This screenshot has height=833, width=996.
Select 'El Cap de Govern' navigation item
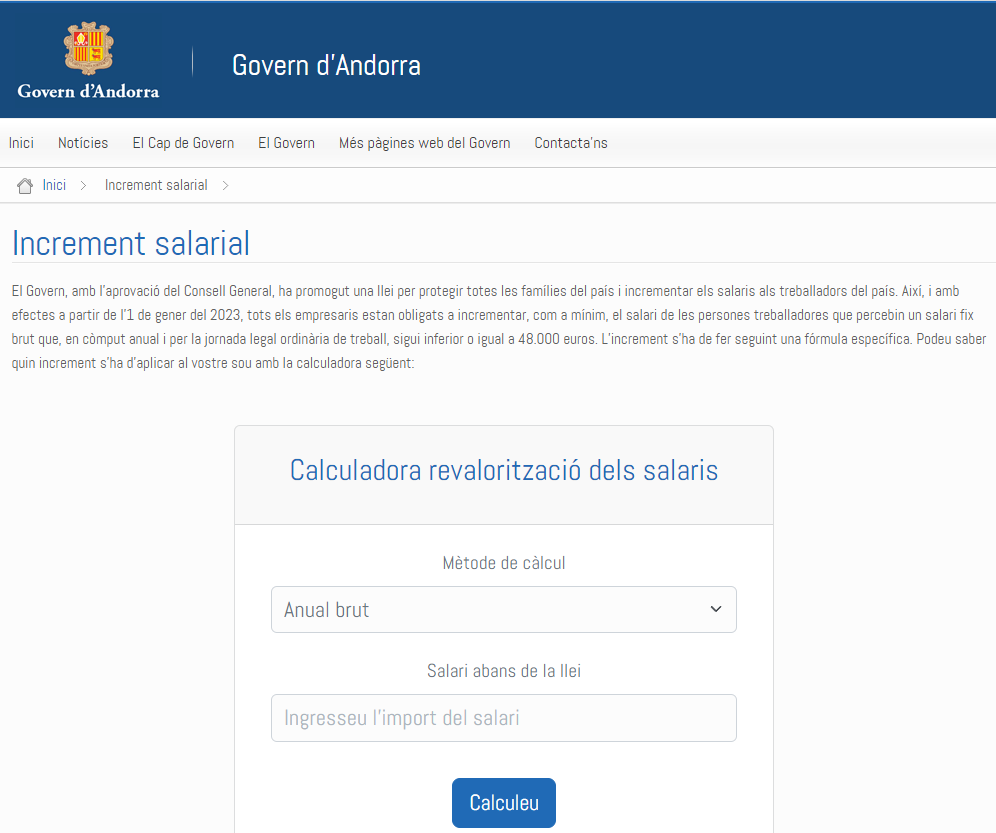[x=183, y=143]
